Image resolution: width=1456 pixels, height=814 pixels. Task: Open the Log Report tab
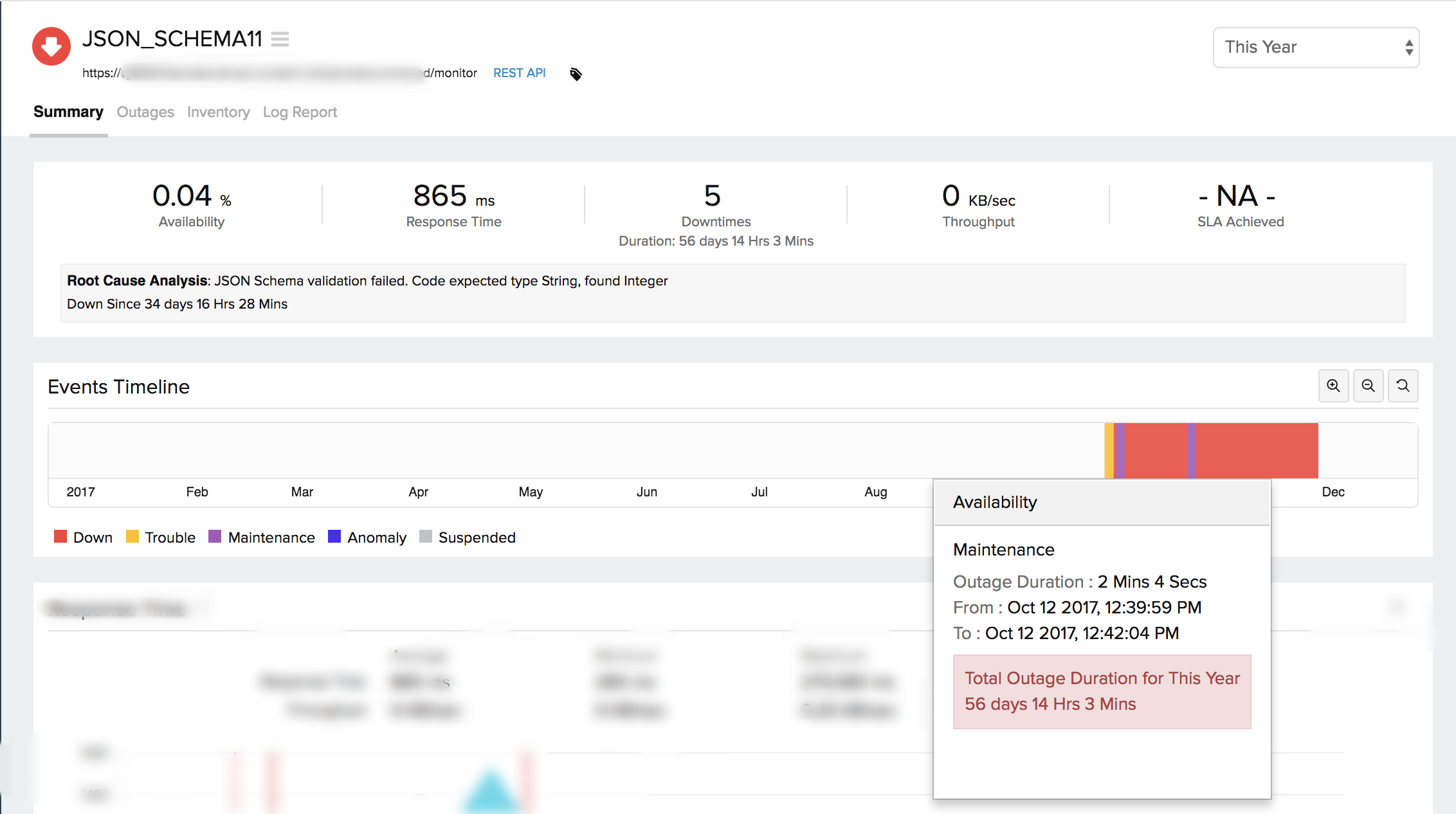click(300, 112)
